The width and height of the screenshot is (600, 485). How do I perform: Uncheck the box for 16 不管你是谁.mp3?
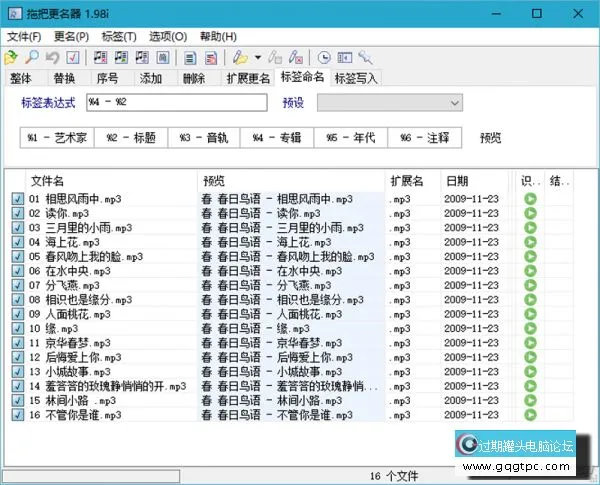pyautogui.click(x=18, y=415)
